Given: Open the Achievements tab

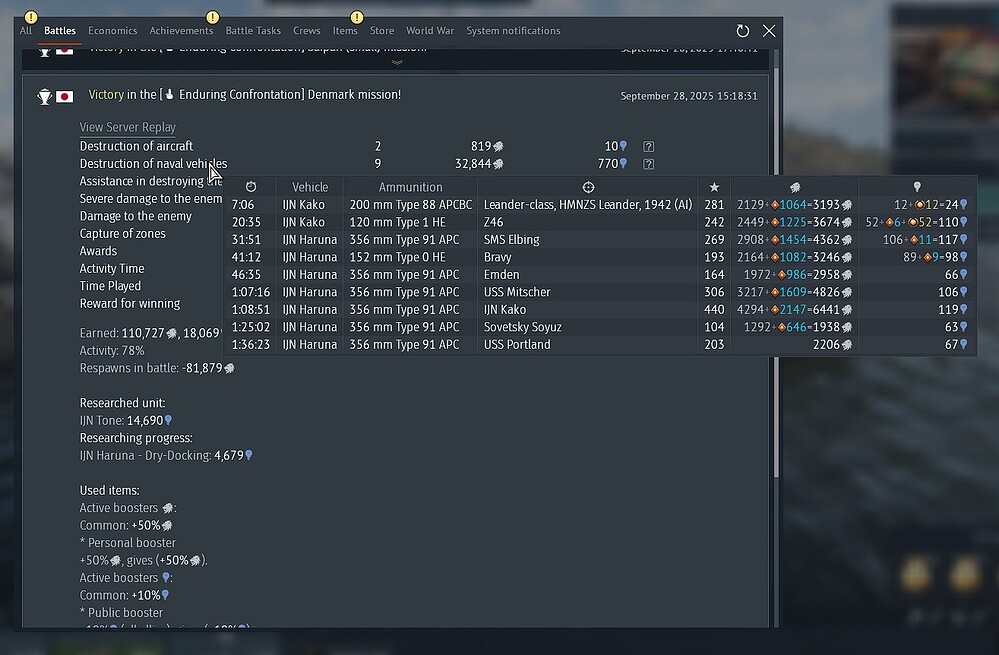Looking at the screenshot, I should tap(181, 31).
